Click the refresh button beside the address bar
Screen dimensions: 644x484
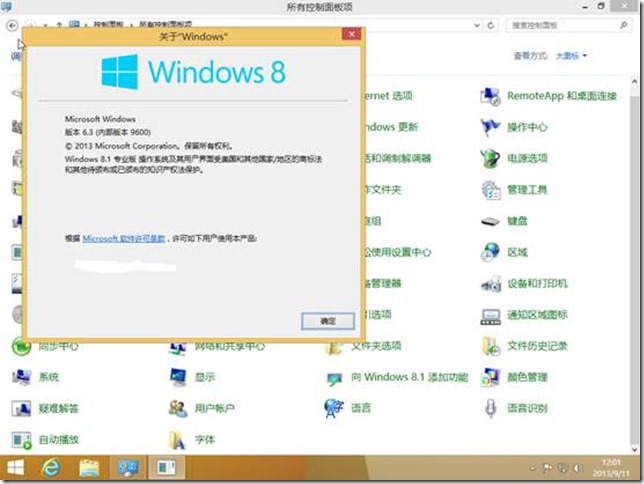[x=491, y=25]
